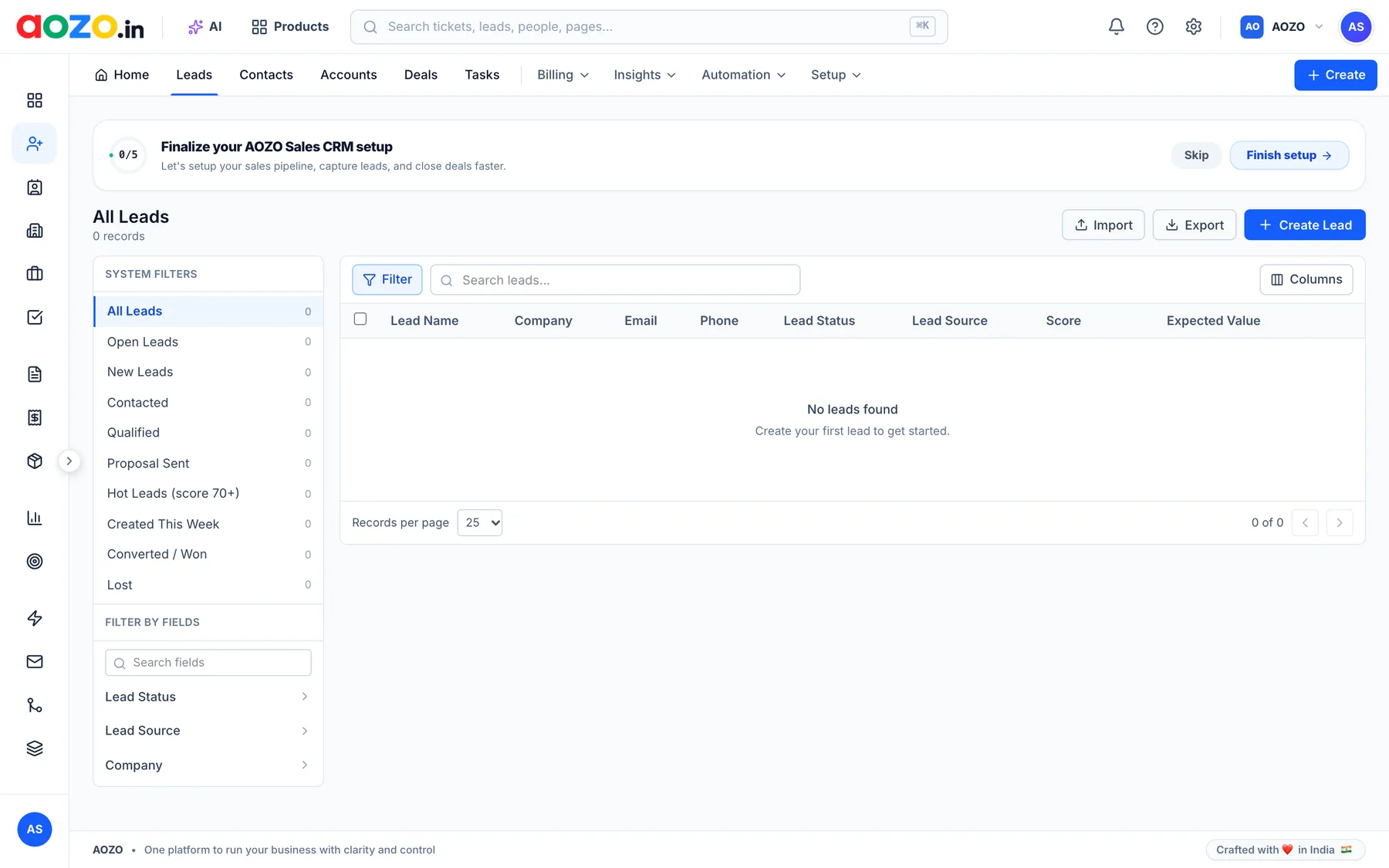Open the bar chart reports sidebar icon
This screenshot has width=1389, height=868.
(35, 518)
